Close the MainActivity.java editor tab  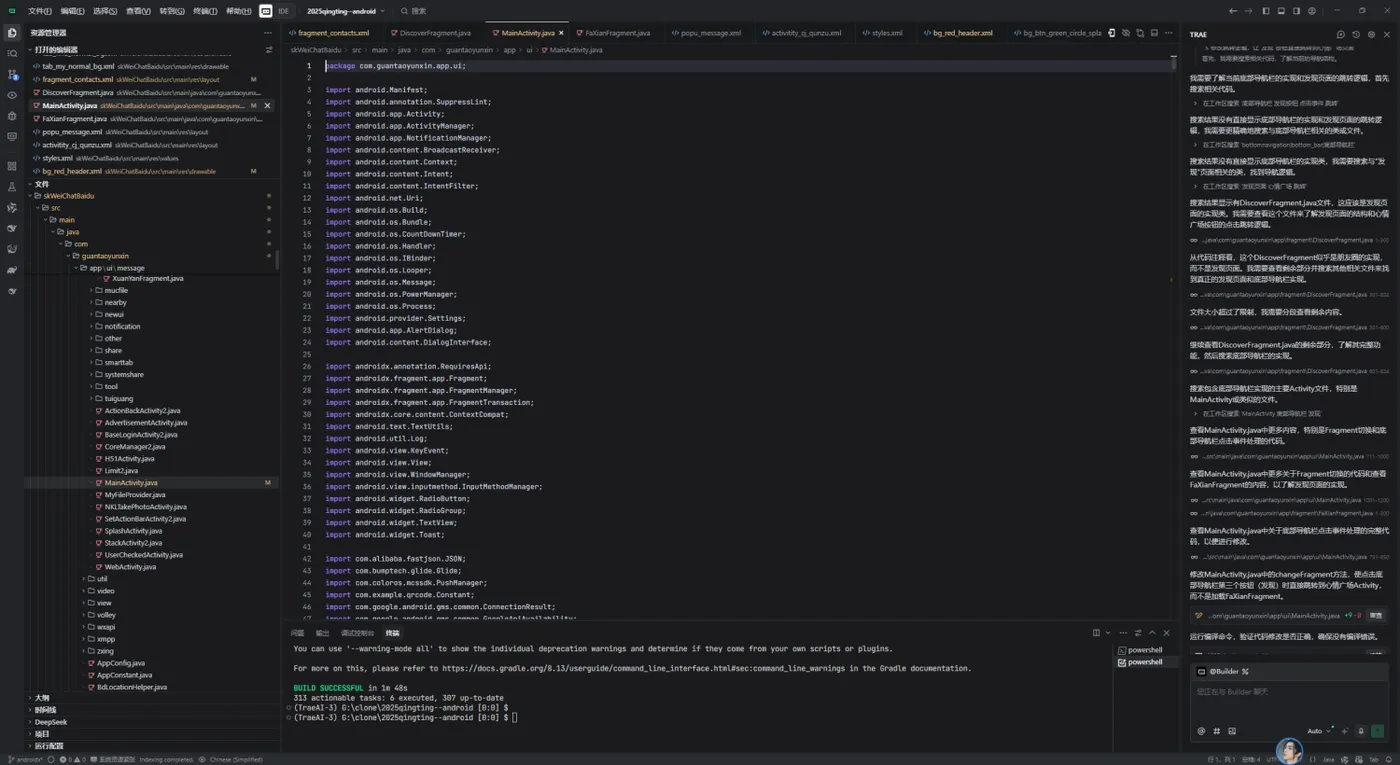562,33
